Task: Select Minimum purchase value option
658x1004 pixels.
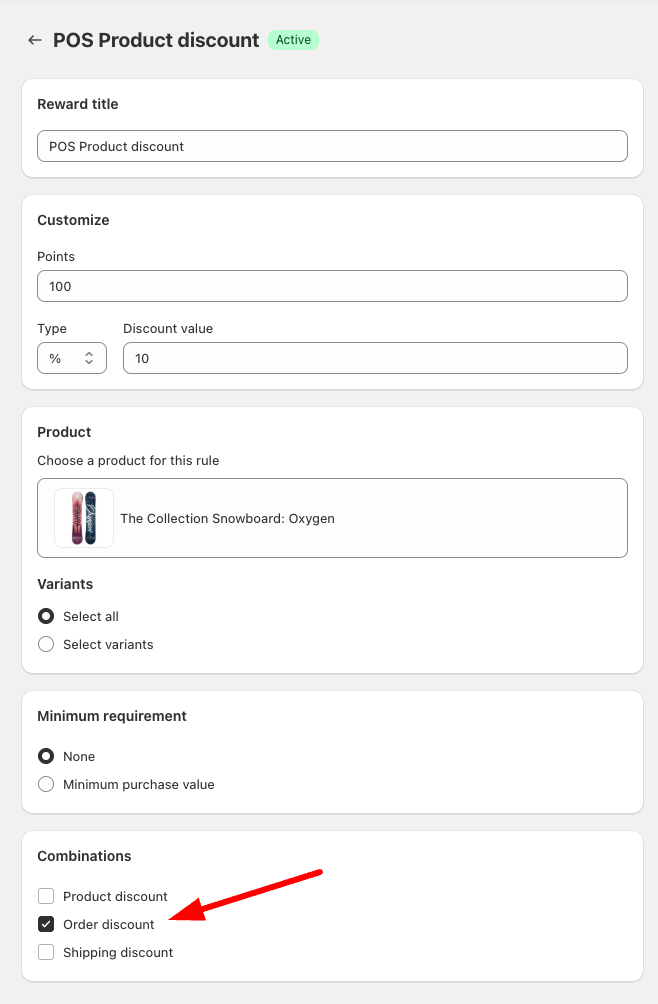Action: coord(46,784)
